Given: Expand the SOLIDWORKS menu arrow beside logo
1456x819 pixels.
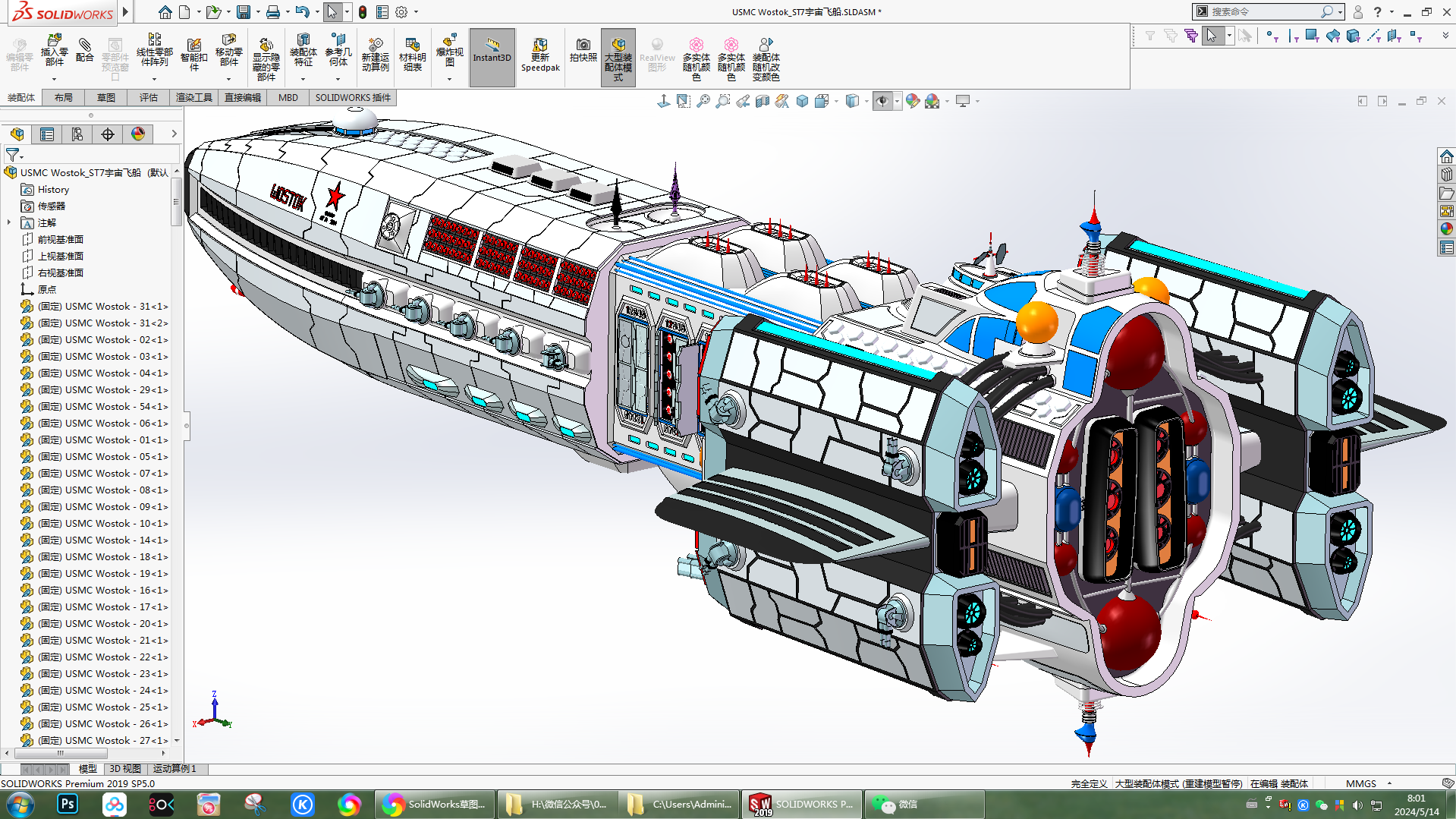Looking at the screenshot, I should pyautogui.click(x=126, y=12).
